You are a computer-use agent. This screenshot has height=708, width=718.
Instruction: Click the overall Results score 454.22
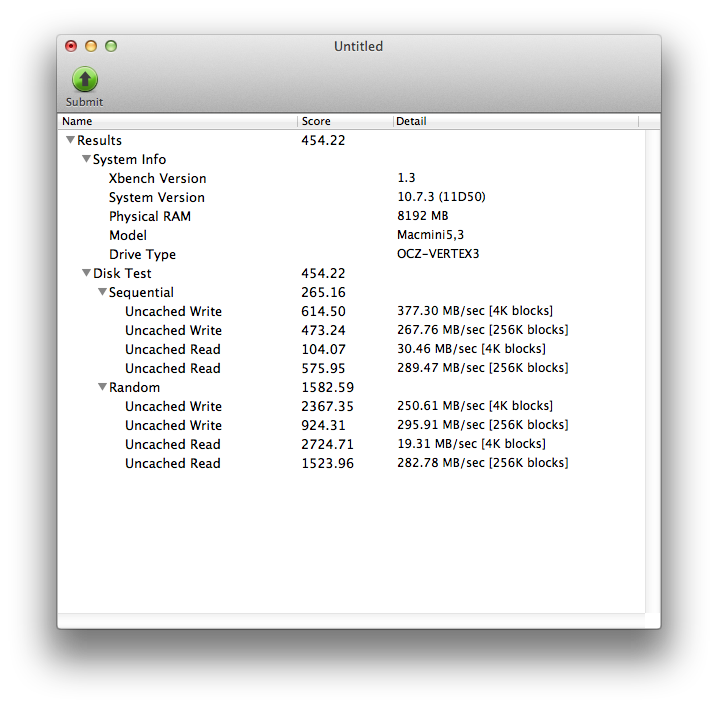pos(323,140)
